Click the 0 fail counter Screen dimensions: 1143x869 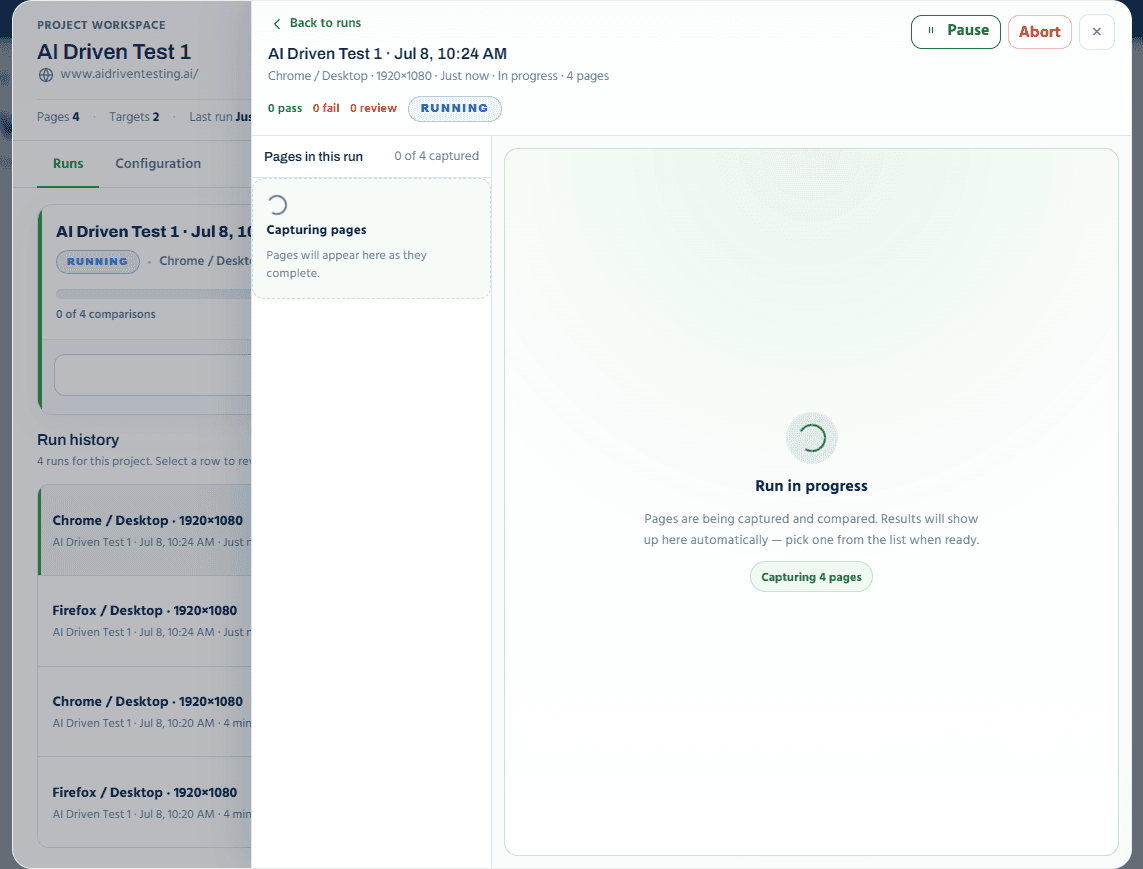pyautogui.click(x=326, y=108)
